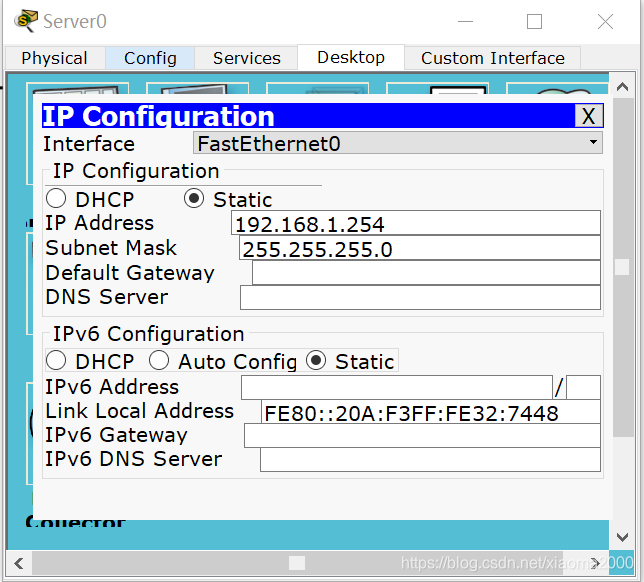Select IPv6 DHCP radio button
Image resolution: width=644 pixels, height=582 pixels.
tap(56, 361)
